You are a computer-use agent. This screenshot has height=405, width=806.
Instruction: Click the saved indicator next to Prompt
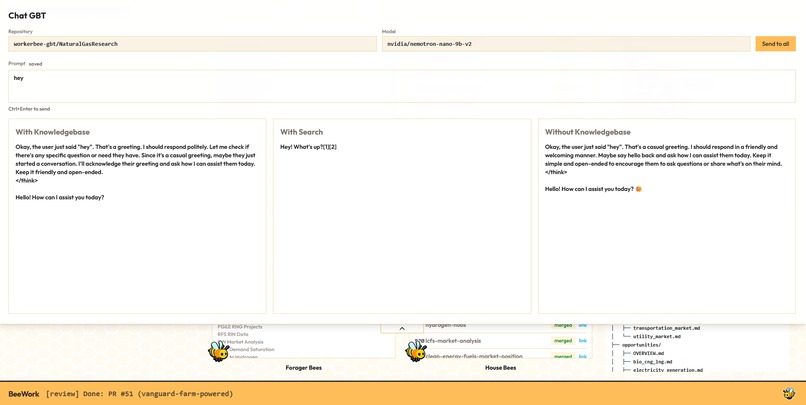pos(35,64)
